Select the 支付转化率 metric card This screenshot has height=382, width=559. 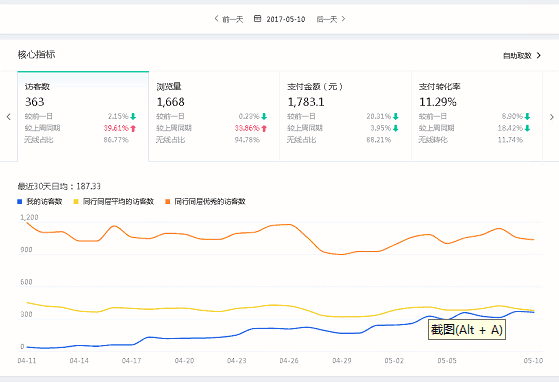tap(477, 116)
